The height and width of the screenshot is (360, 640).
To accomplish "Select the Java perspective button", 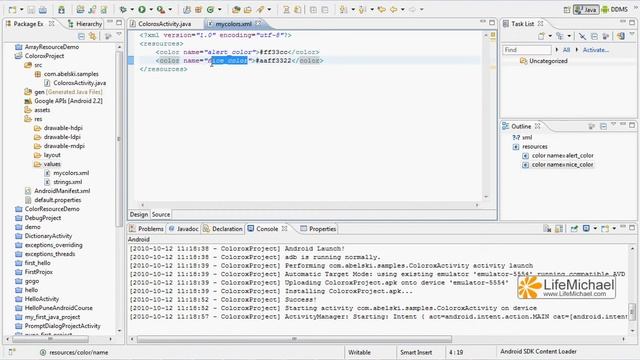I will click(586, 9).
